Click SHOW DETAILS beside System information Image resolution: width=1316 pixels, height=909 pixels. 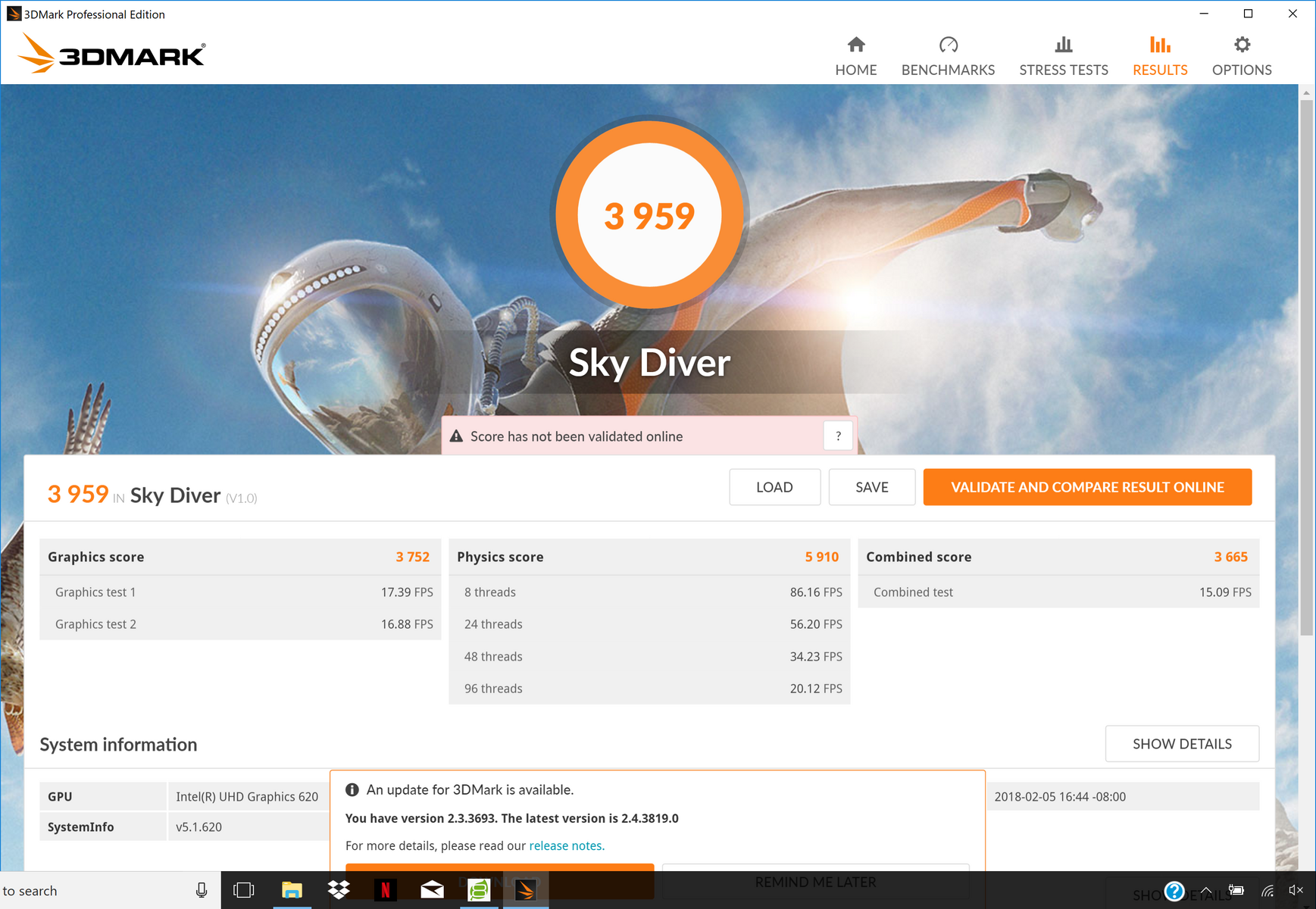tap(1182, 744)
